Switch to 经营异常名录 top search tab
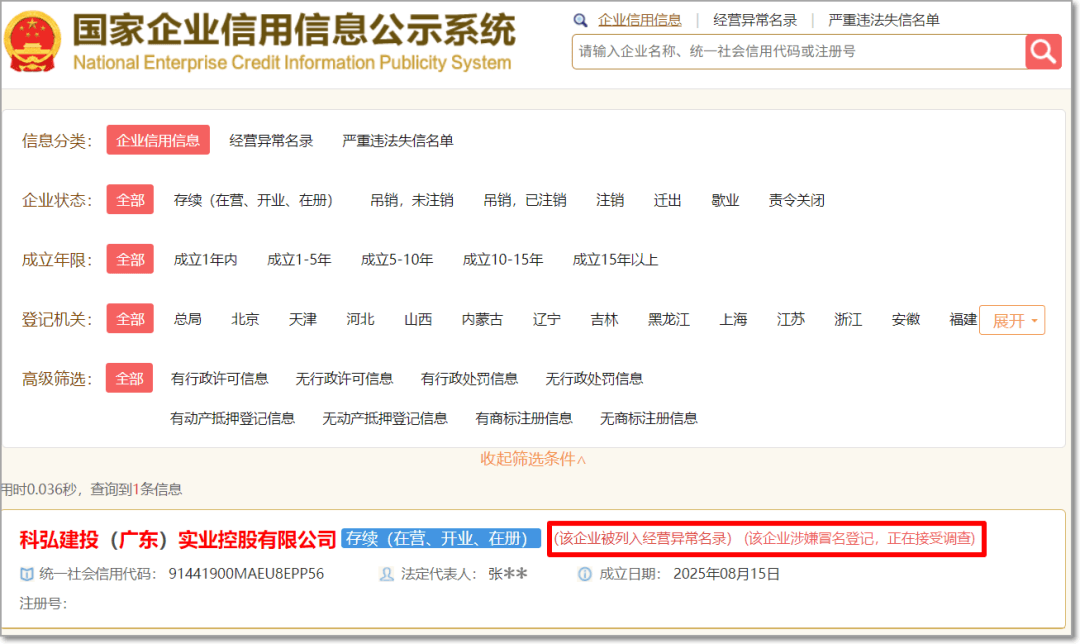The height and width of the screenshot is (644, 1080). (755, 21)
